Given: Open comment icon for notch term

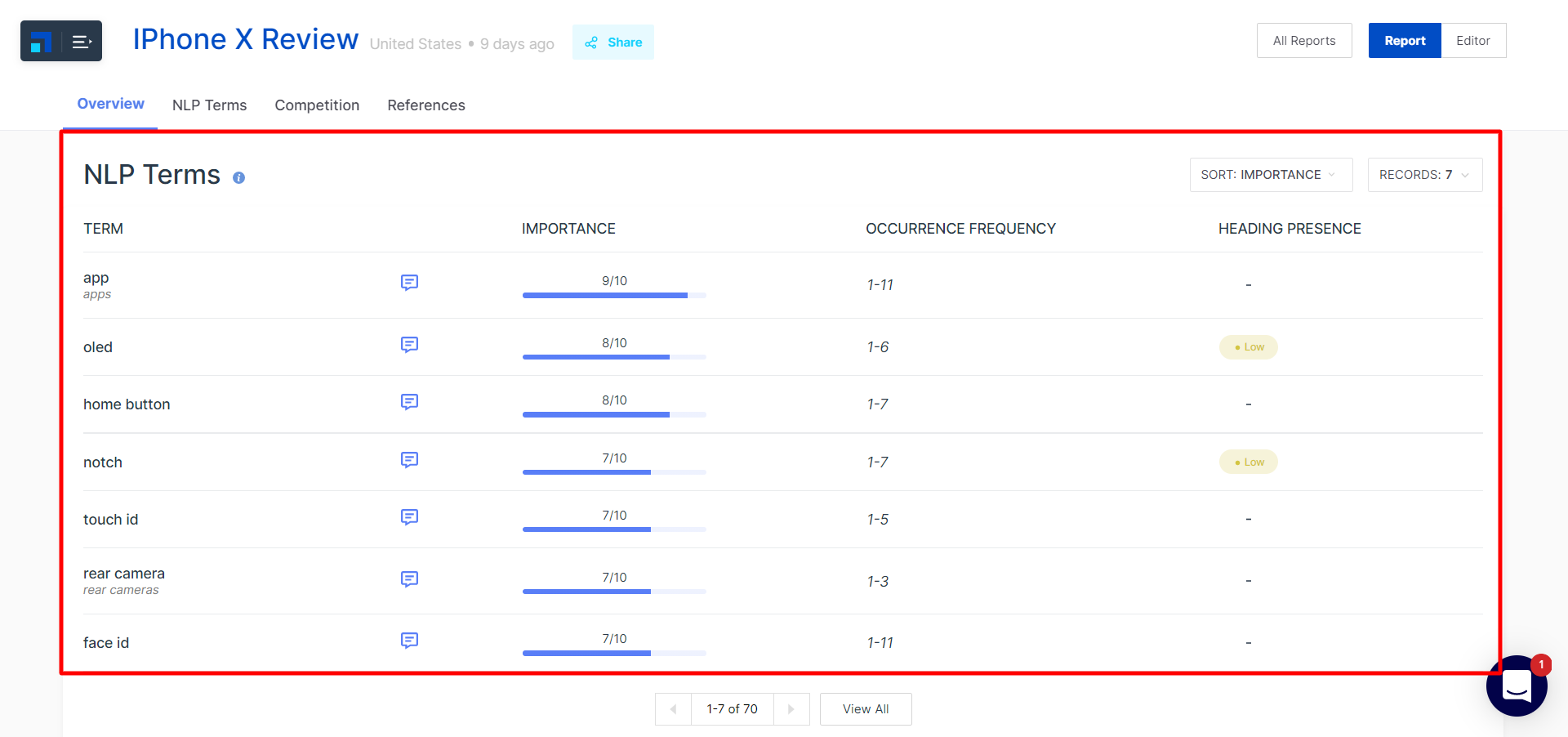Looking at the screenshot, I should [x=409, y=460].
